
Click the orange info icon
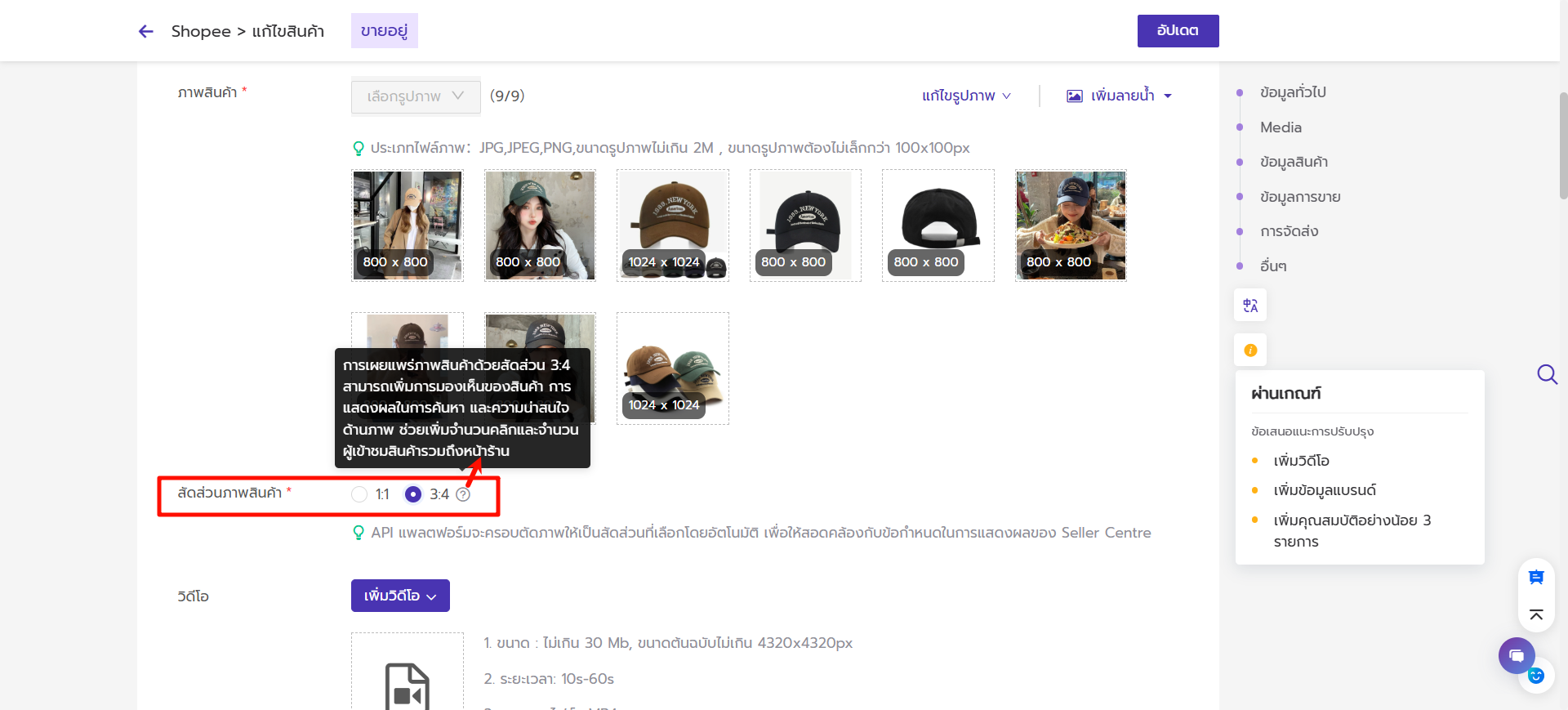[1250, 351]
